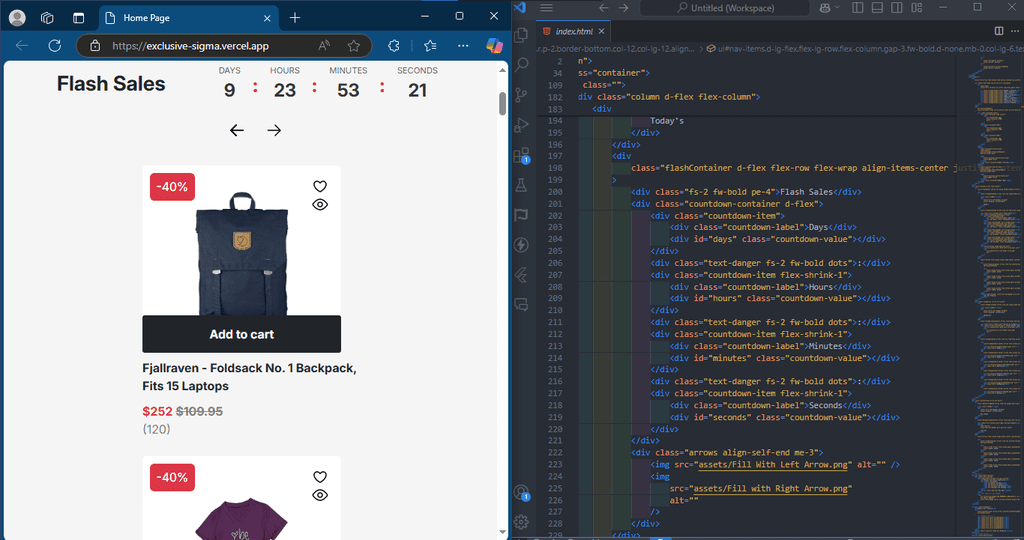Open the Run and Debug view
The image size is (1024, 540).
click(521, 125)
